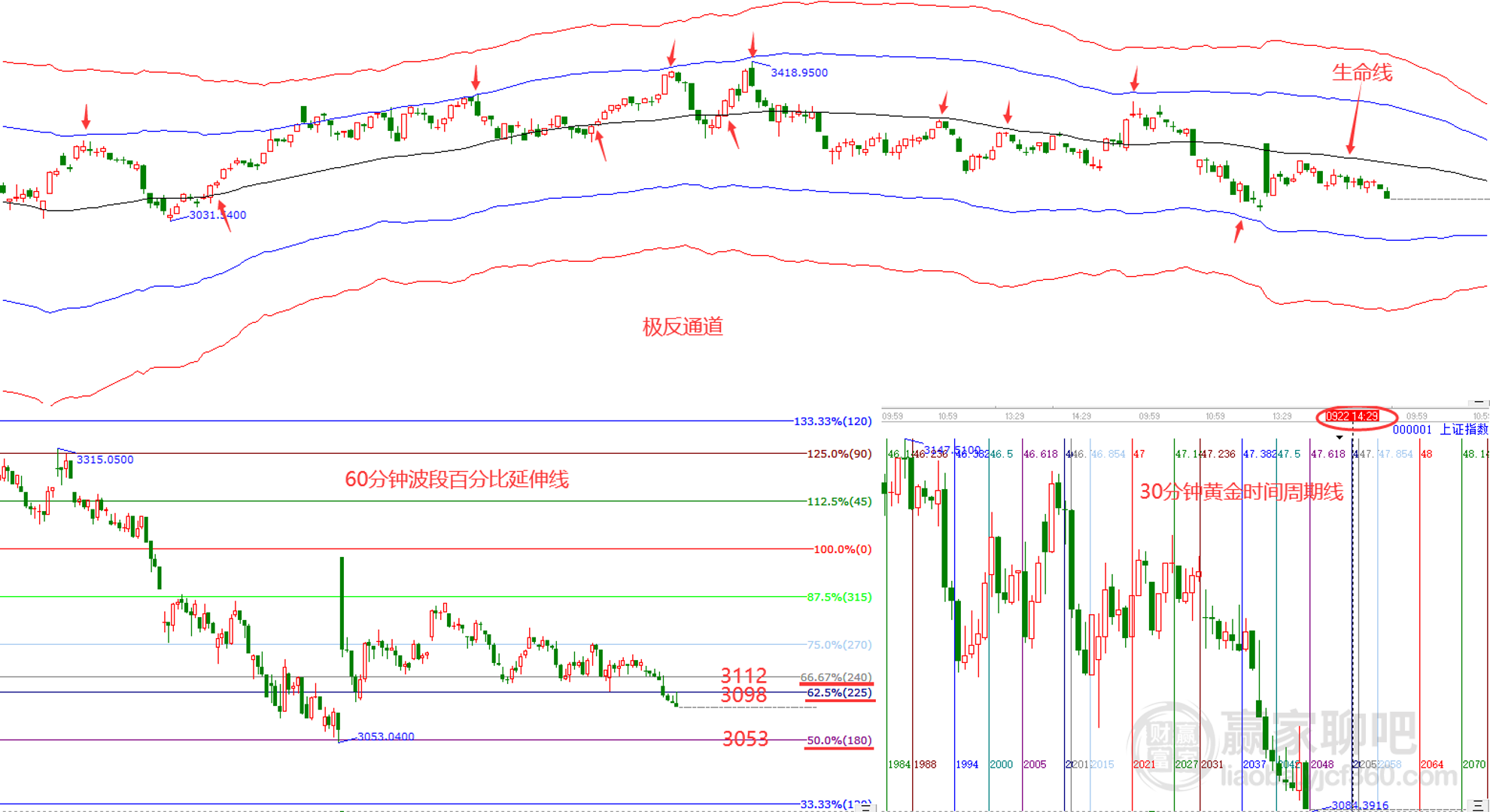Click the 3418.9500 high price label
Viewport: 1490px width, 812px height.
[799, 73]
